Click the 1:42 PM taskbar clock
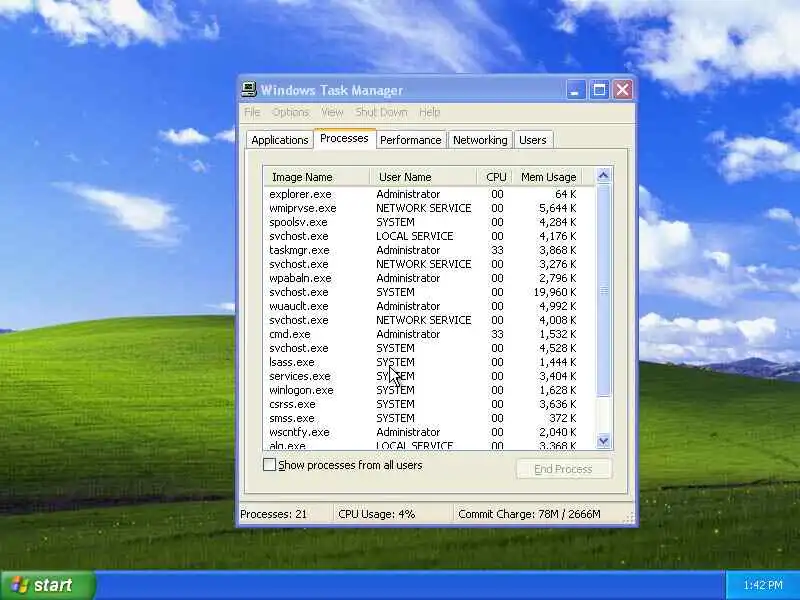Image resolution: width=800 pixels, height=600 pixels. [763, 585]
